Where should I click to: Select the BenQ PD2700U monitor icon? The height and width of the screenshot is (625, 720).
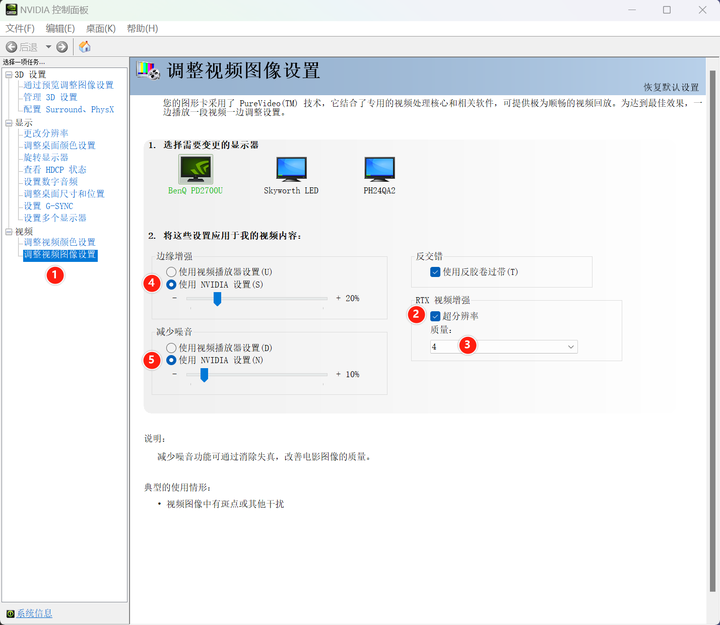[x=196, y=169]
